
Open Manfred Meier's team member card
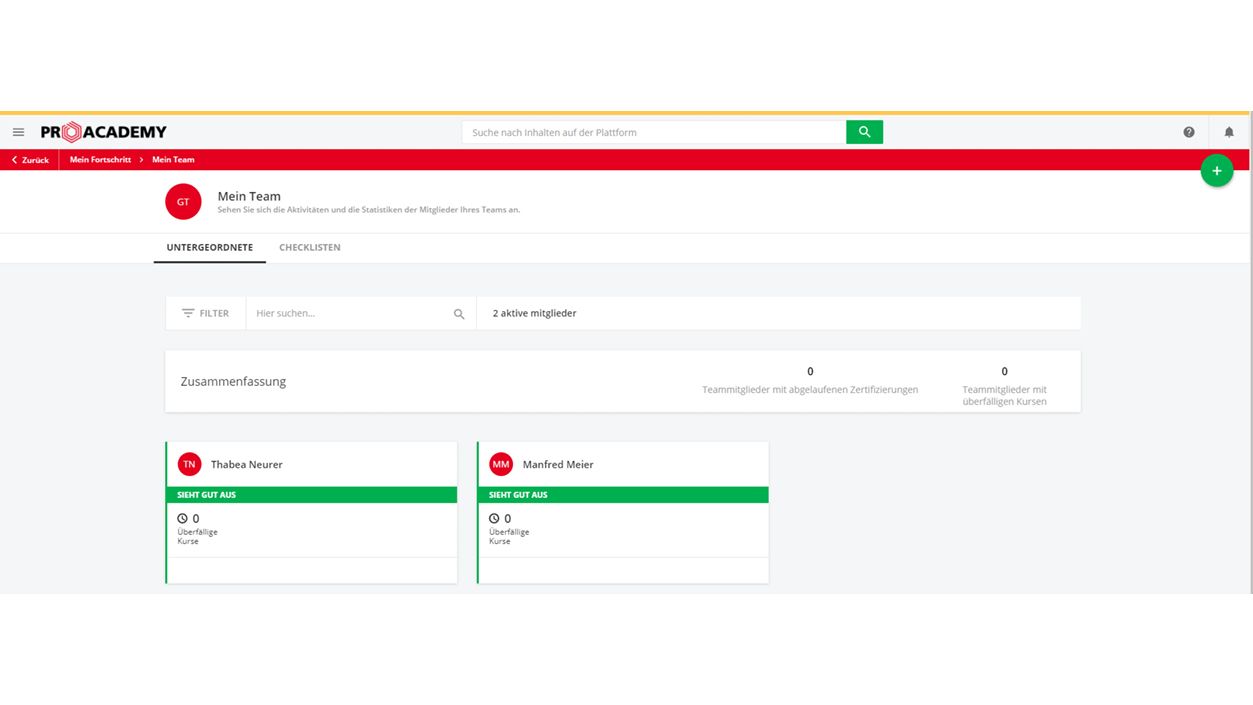click(x=623, y=512)
